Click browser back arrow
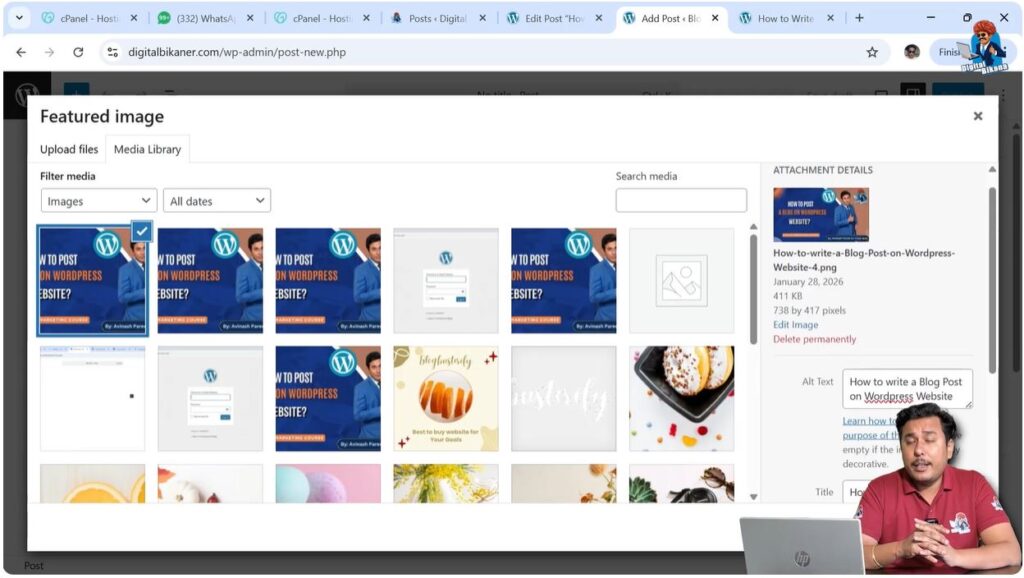1024x578 pixels. [21, 52]
